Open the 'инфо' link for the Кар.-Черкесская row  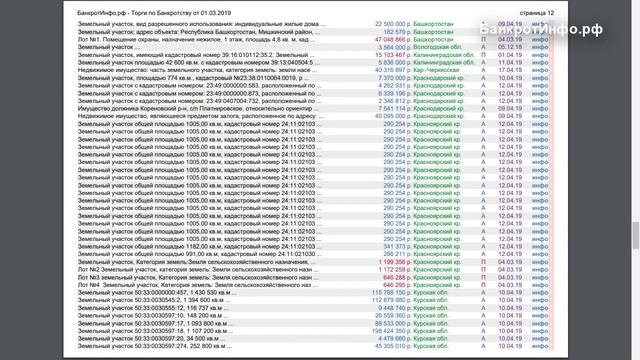click(x=540, y=70)
